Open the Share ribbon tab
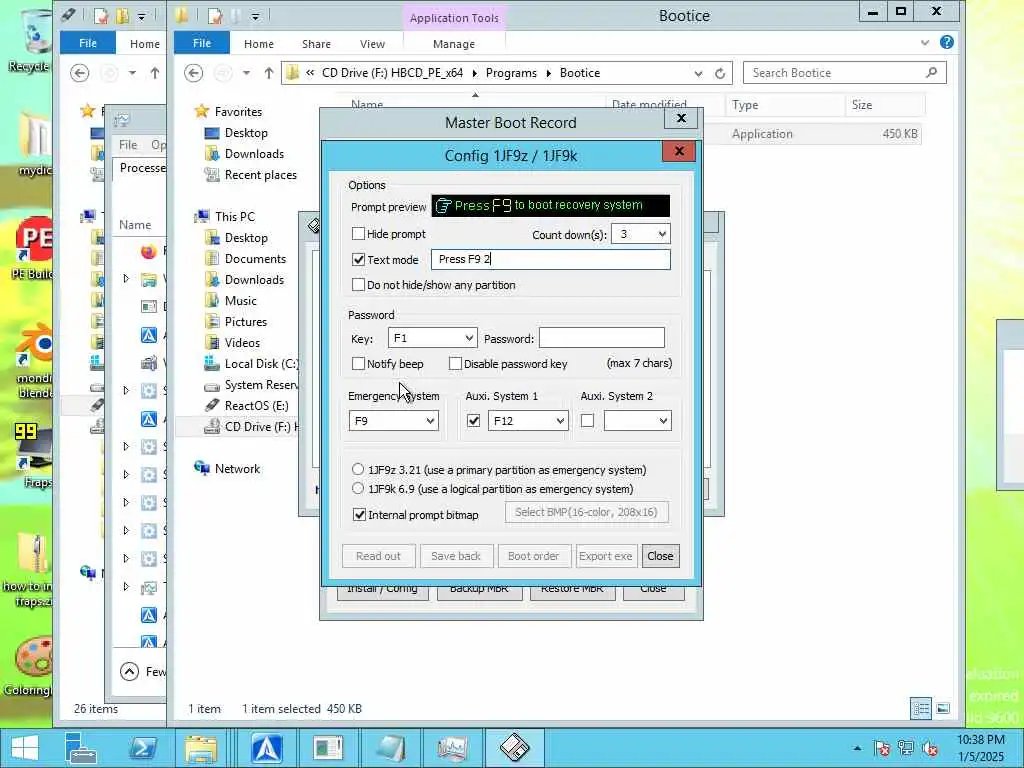Image resolution: width=1024 pixels, height=768 pixels. (x=316, y=44)
